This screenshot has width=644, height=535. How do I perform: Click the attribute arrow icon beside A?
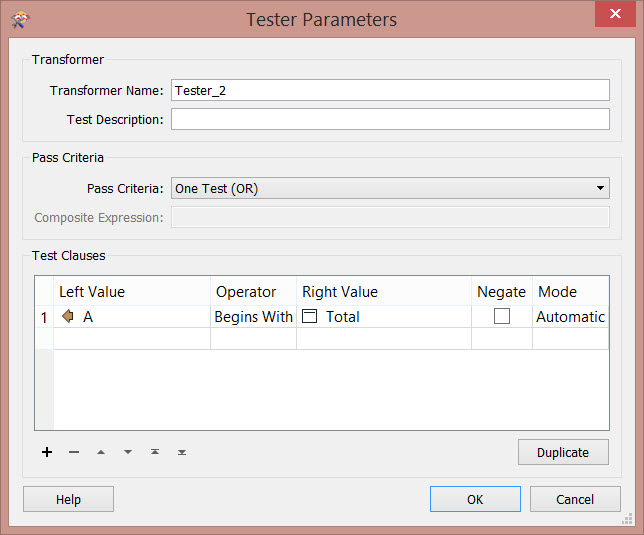(68, 316)
